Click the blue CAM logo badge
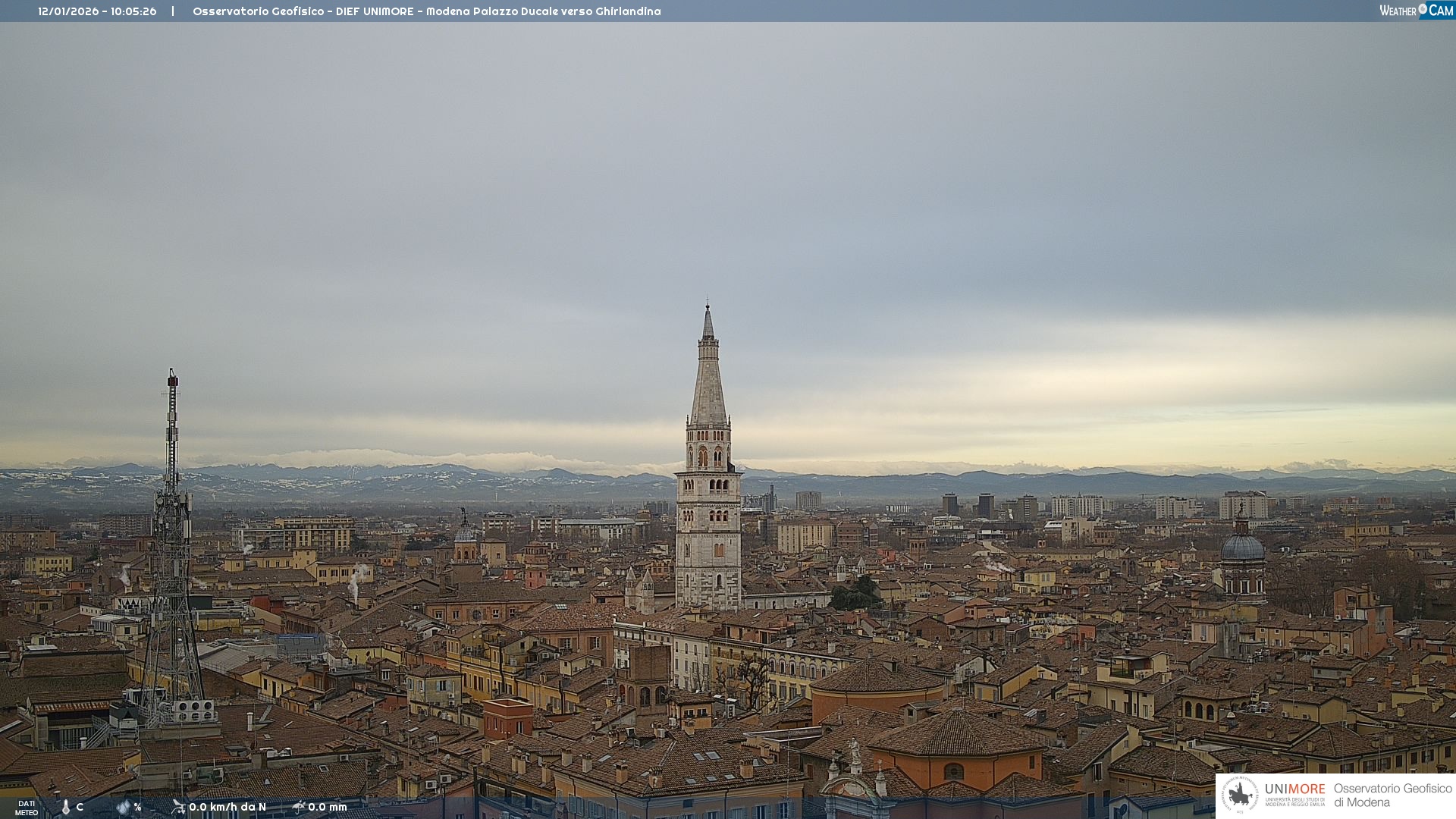 pyautogui.click(x=1440, y=11)
